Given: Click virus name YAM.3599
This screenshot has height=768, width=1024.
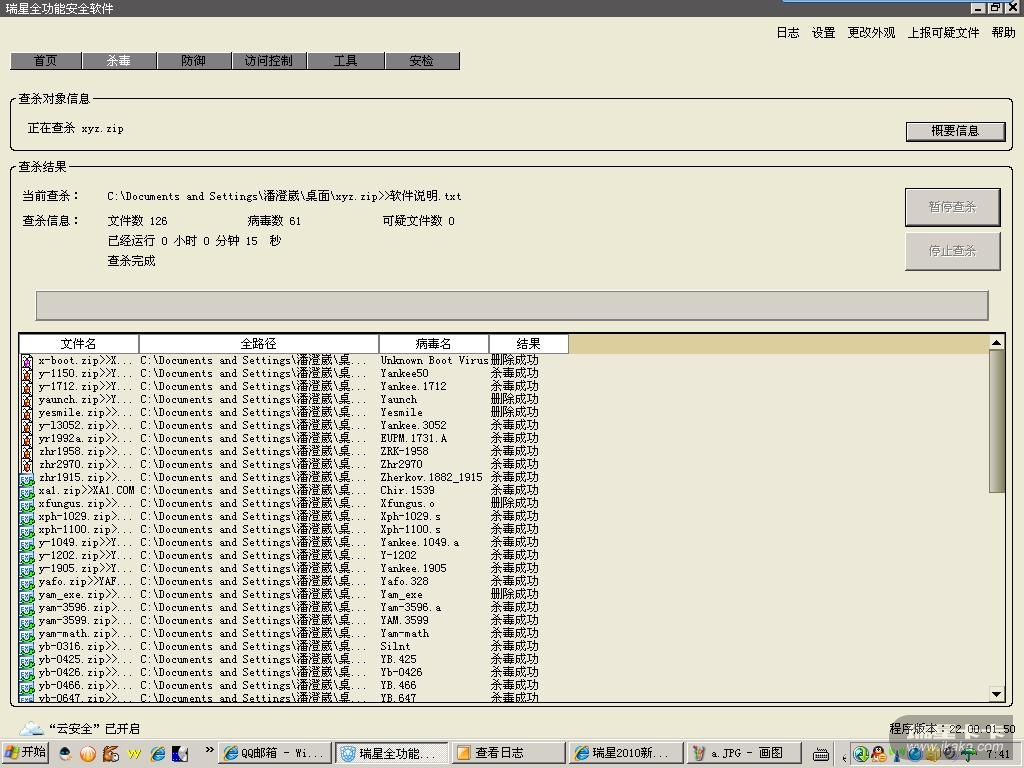Looking at the screenshot, I should pyautogui.click(x=404, y=620).
